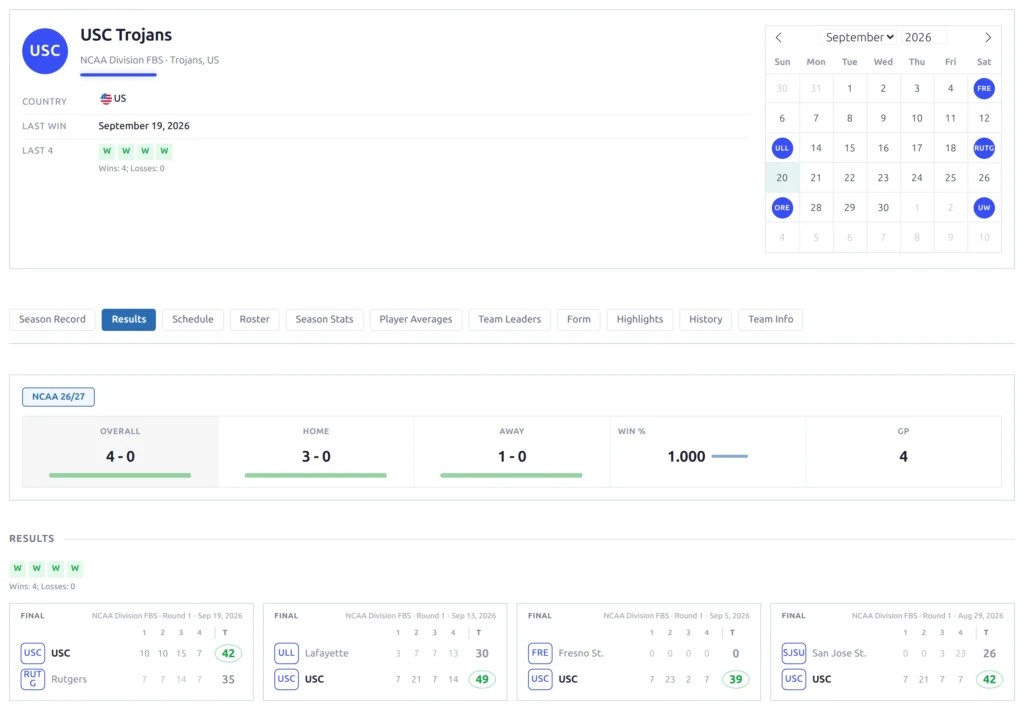Open the ULL game badge on the calendar
1024x710 pixels.
tap(782, 148)
